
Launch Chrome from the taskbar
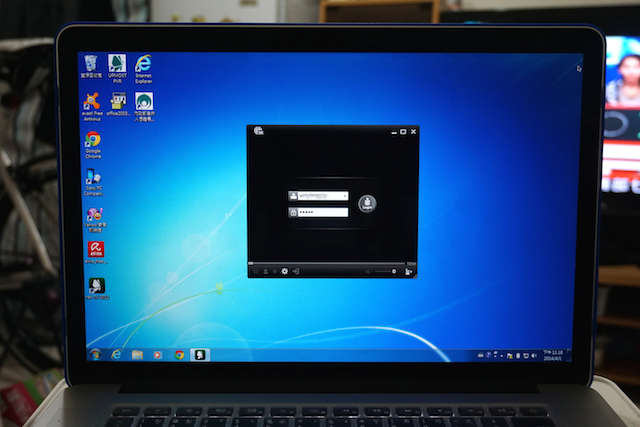tap(179, 355)
